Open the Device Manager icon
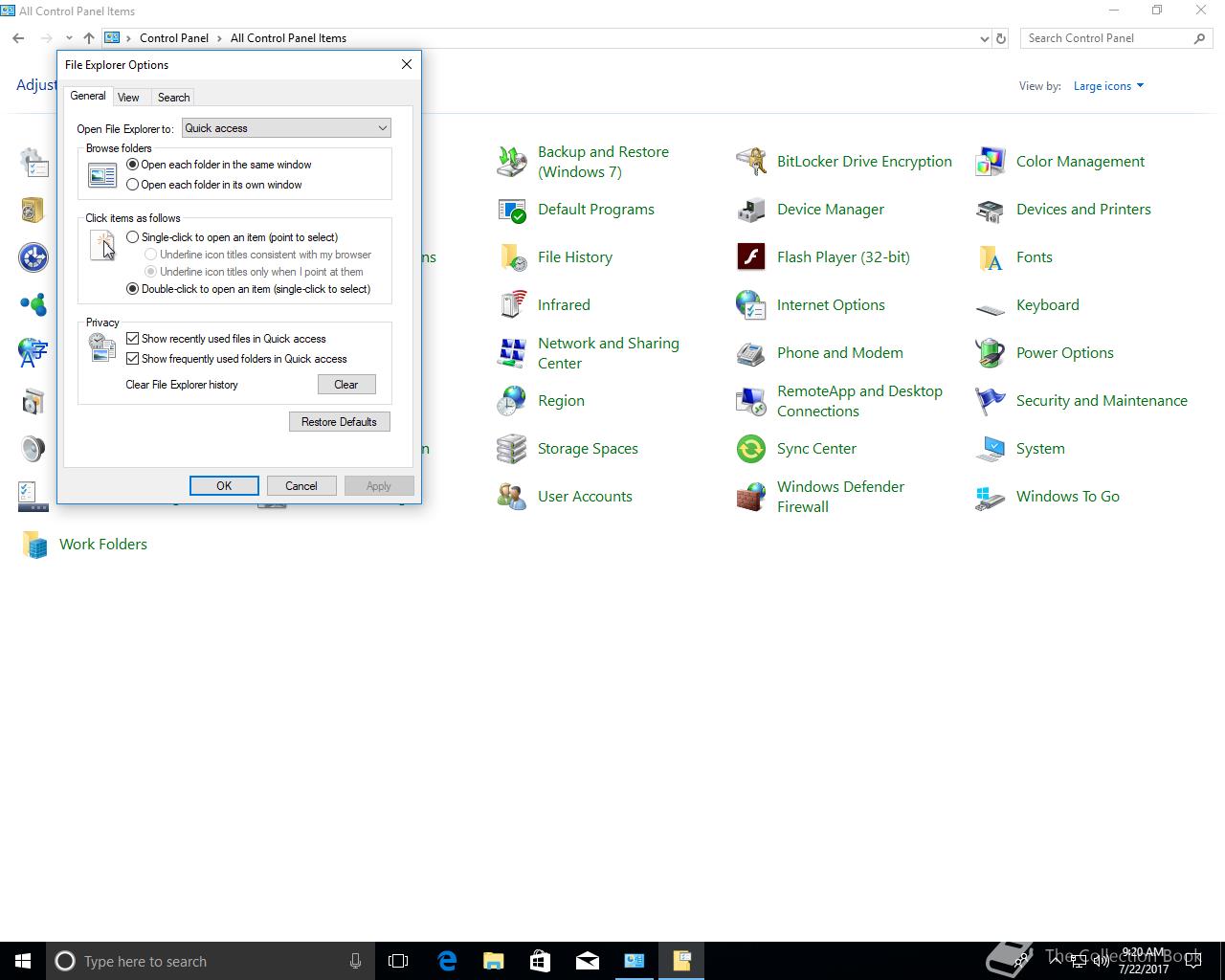The width and height of the screenshot is (1225, 980). click(x=751, y=210)
